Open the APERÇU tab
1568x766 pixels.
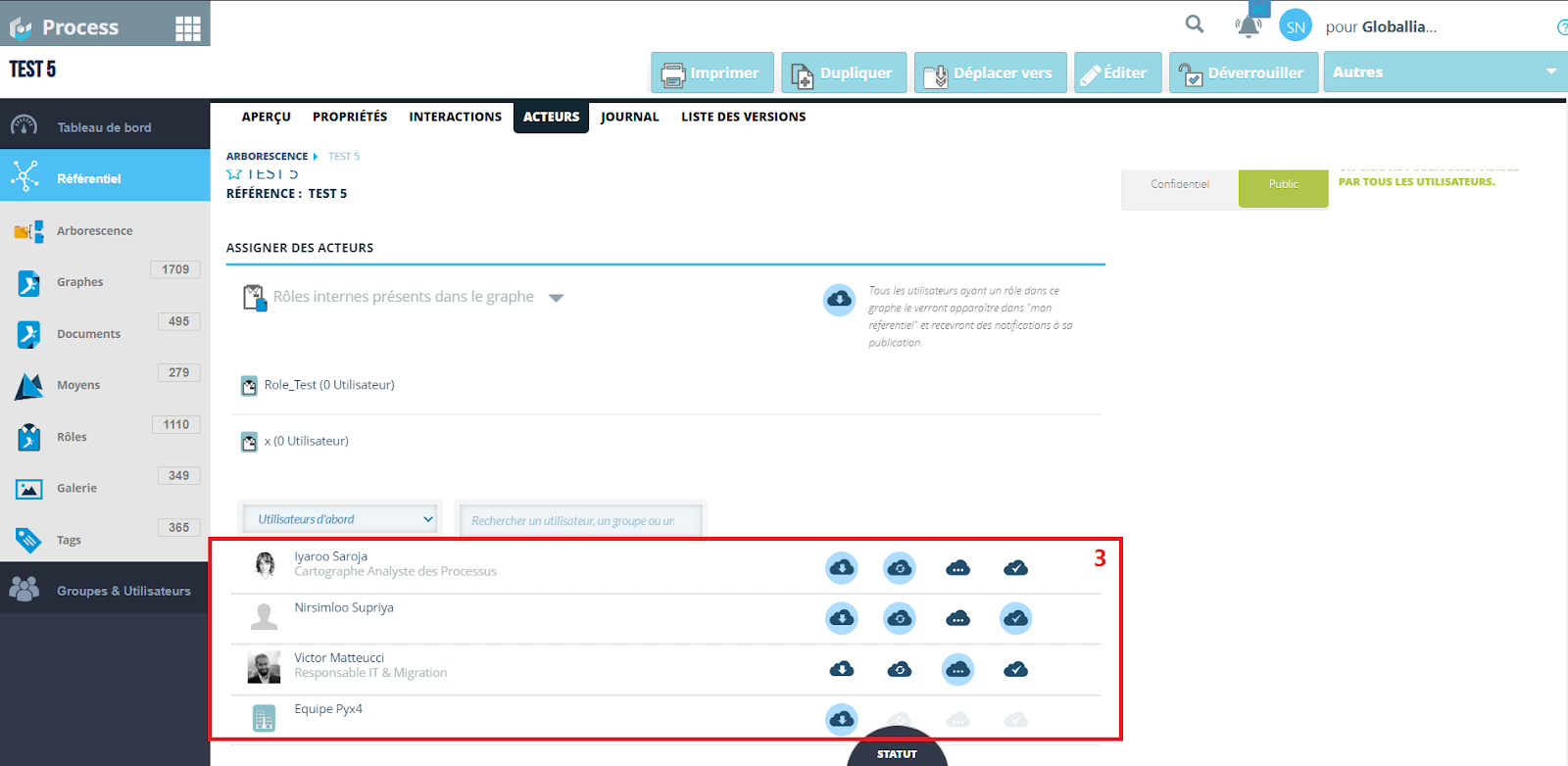click(x=267, y=117)
